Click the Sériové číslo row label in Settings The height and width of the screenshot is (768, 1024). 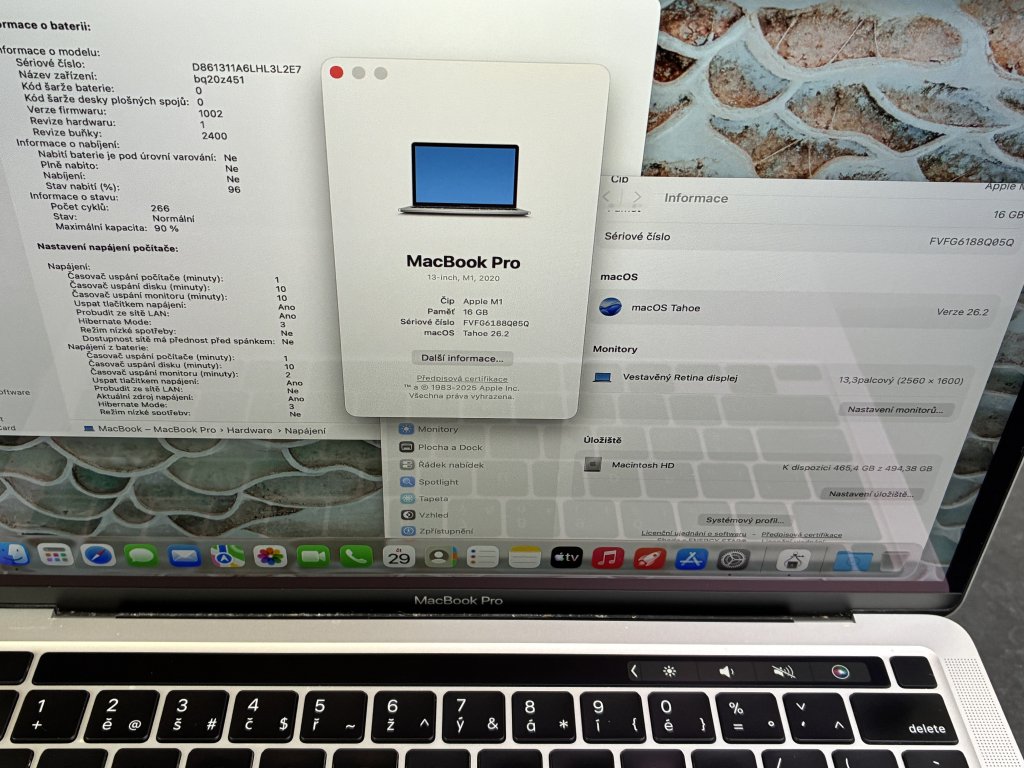[x=637, y=236]
